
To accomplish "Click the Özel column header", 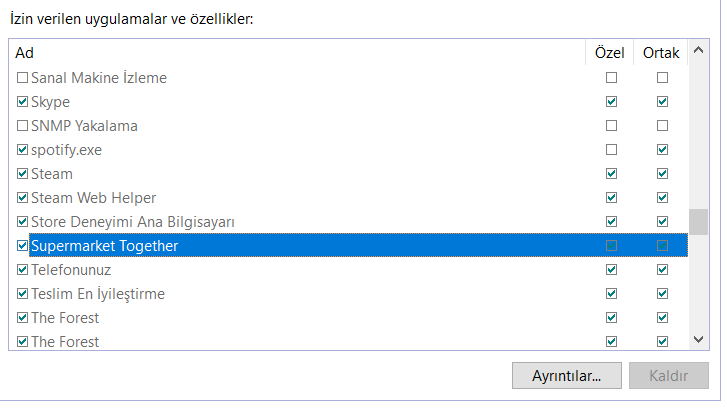I will [609, 52].
